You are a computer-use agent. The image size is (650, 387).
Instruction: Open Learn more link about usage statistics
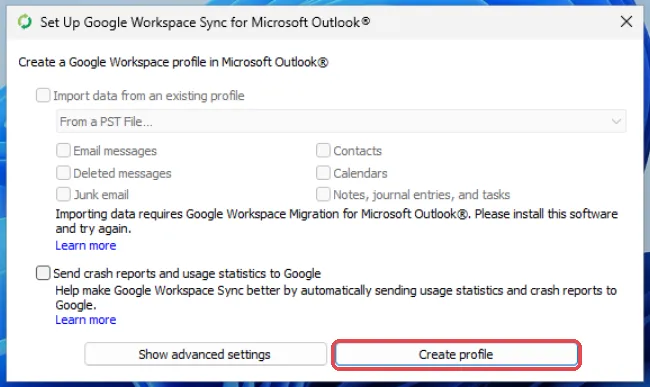click(x=86, y=320)
